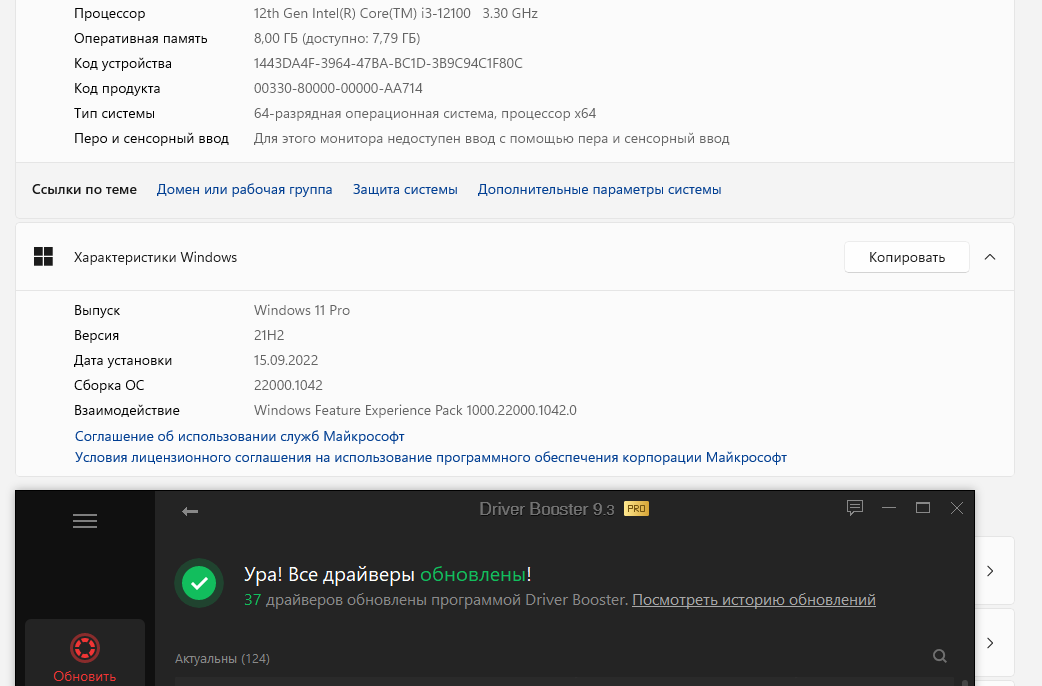Select device code 1443DA4F-3964-47BA-BC1D-3B9C94C1F80C
This screenshot has height=686, width=1042.
[388, 63]
